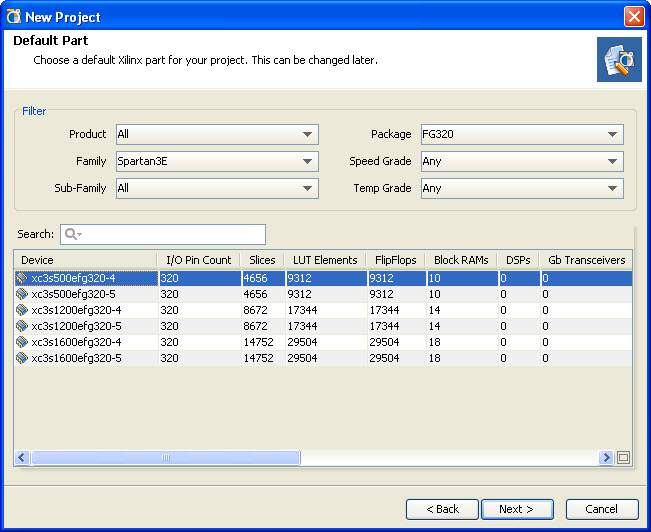The width and height of the screenshot is (651, 532).
Task: Click the chip icon beside xc3s500efg320-4
Action: coord(22,278)
